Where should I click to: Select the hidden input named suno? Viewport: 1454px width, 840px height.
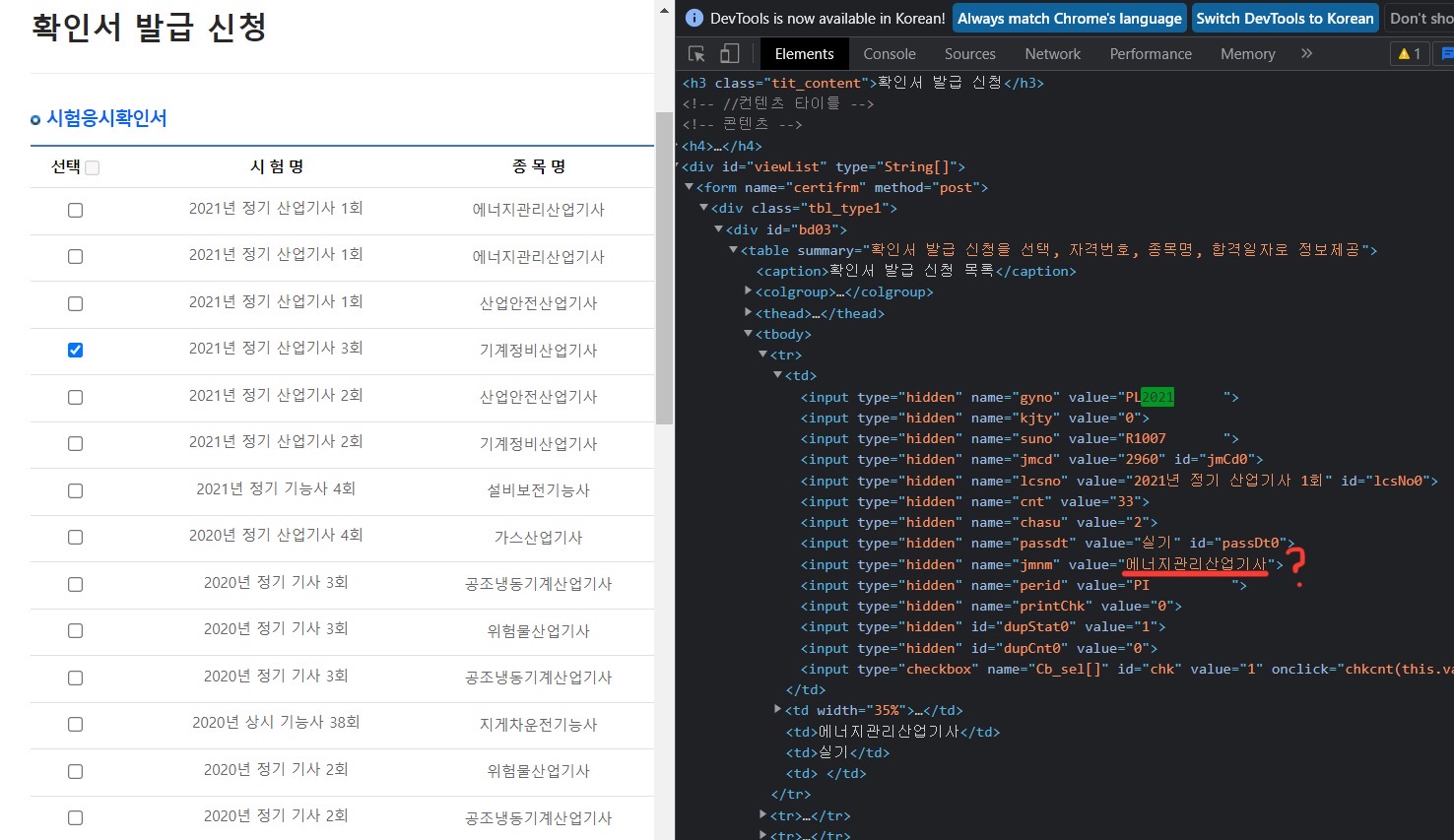click(1020, 438)
